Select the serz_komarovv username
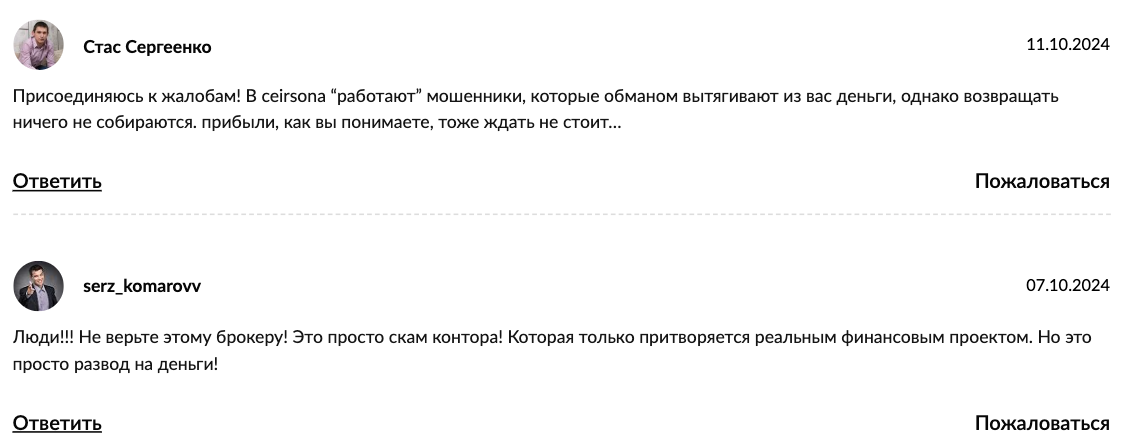Image resolution: width=1122 pixels, height=448 pixels. point(142,286)
